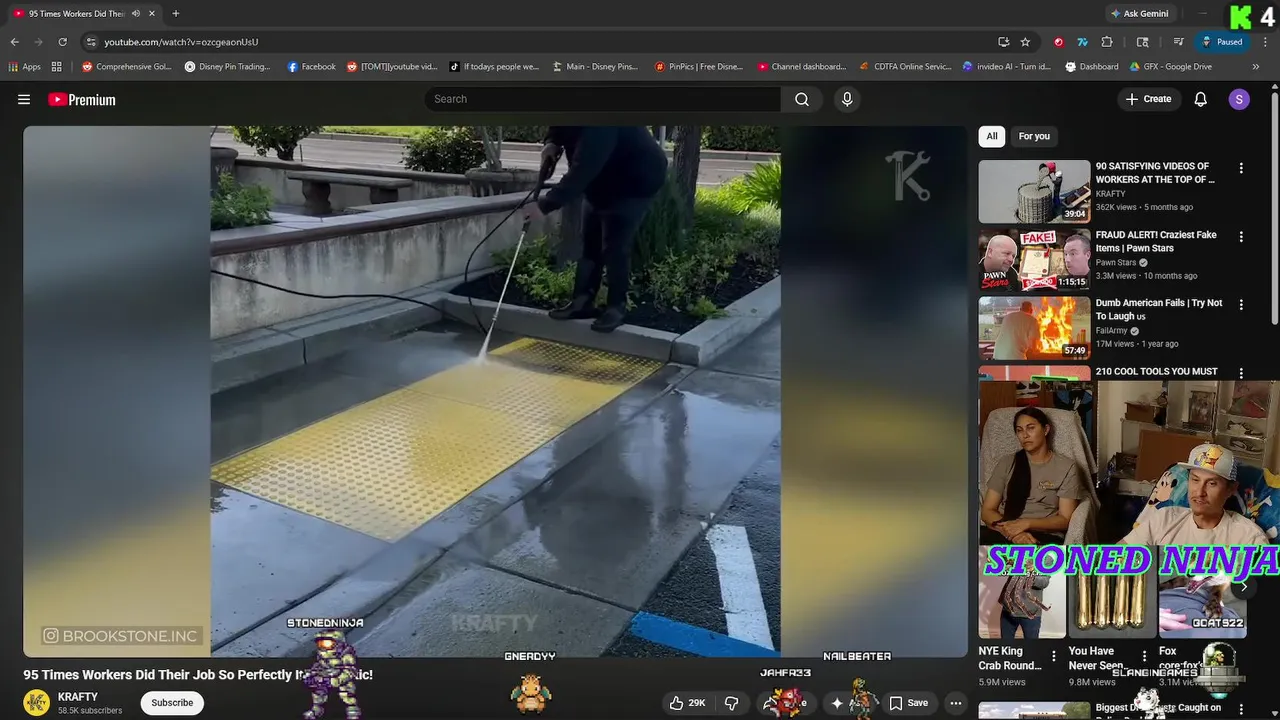
Task: Click the KRAFTY channel name
Action: tap(78, 697)
